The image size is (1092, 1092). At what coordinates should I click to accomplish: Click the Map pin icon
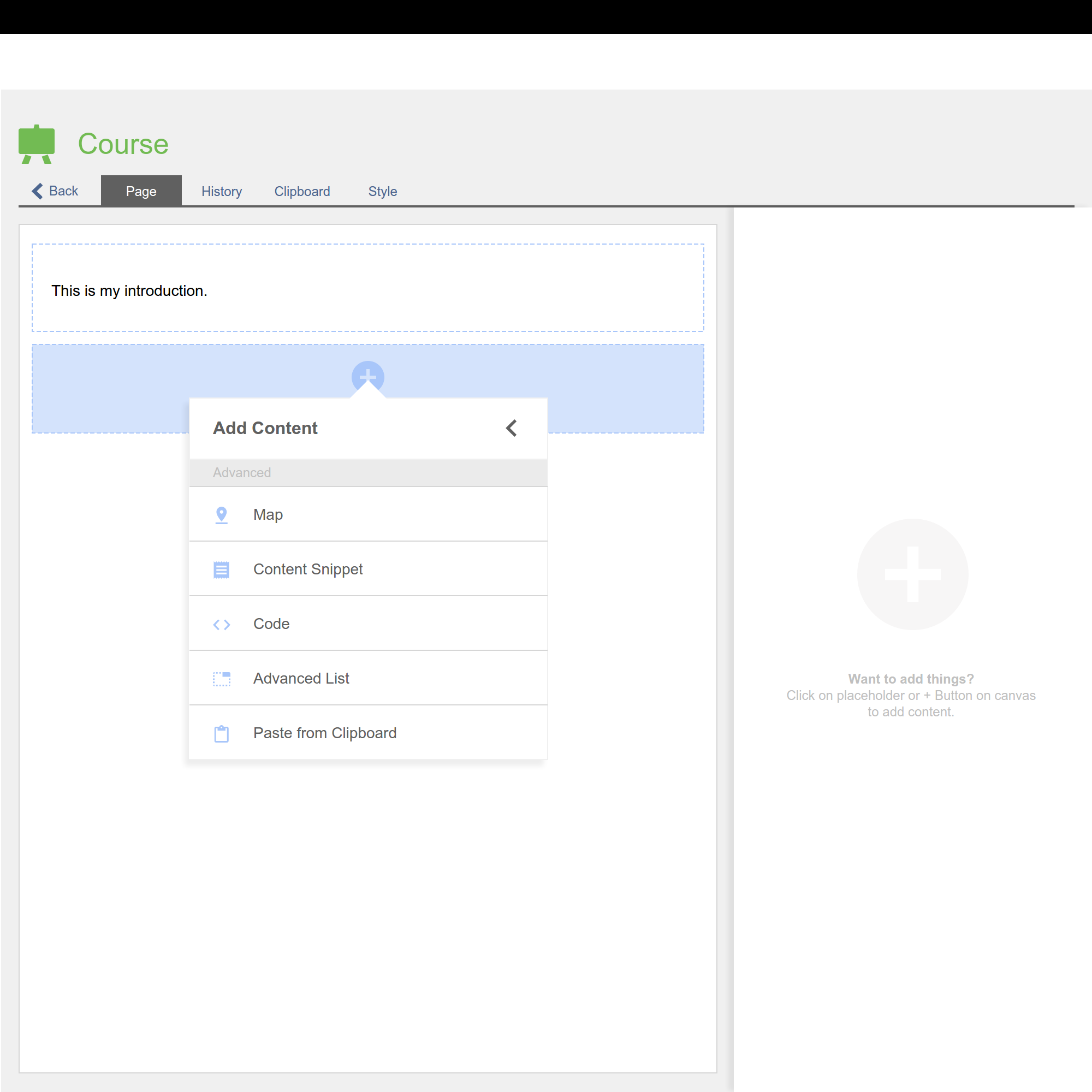[222, 515]
